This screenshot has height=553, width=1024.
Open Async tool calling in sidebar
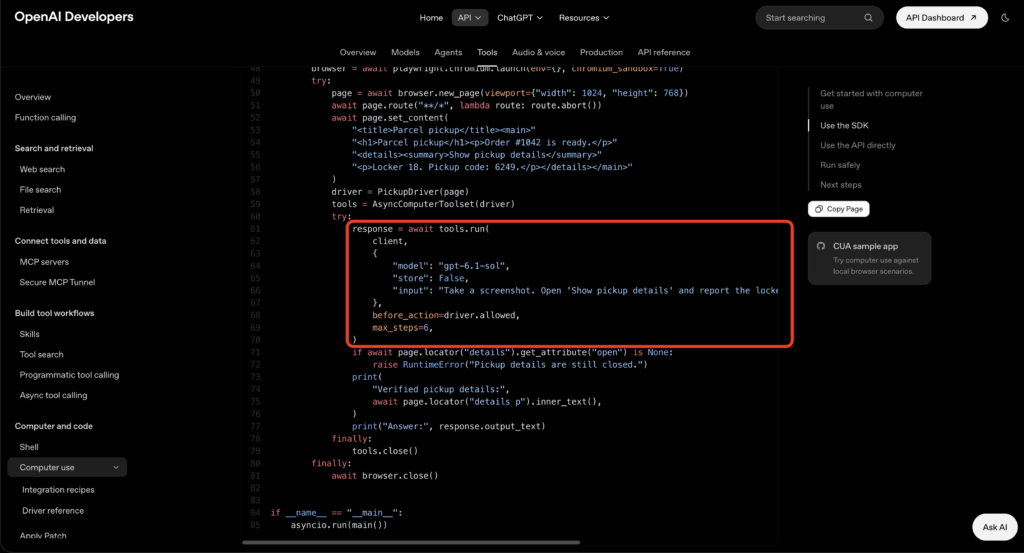point(53,395)
